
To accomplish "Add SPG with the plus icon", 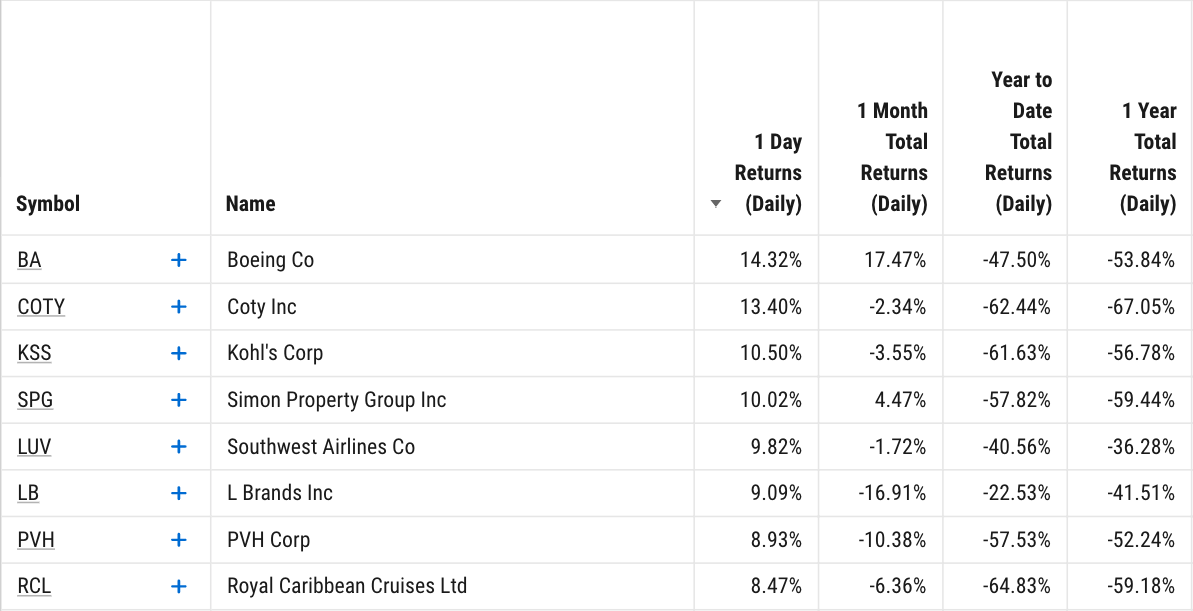I will [178, 400].
